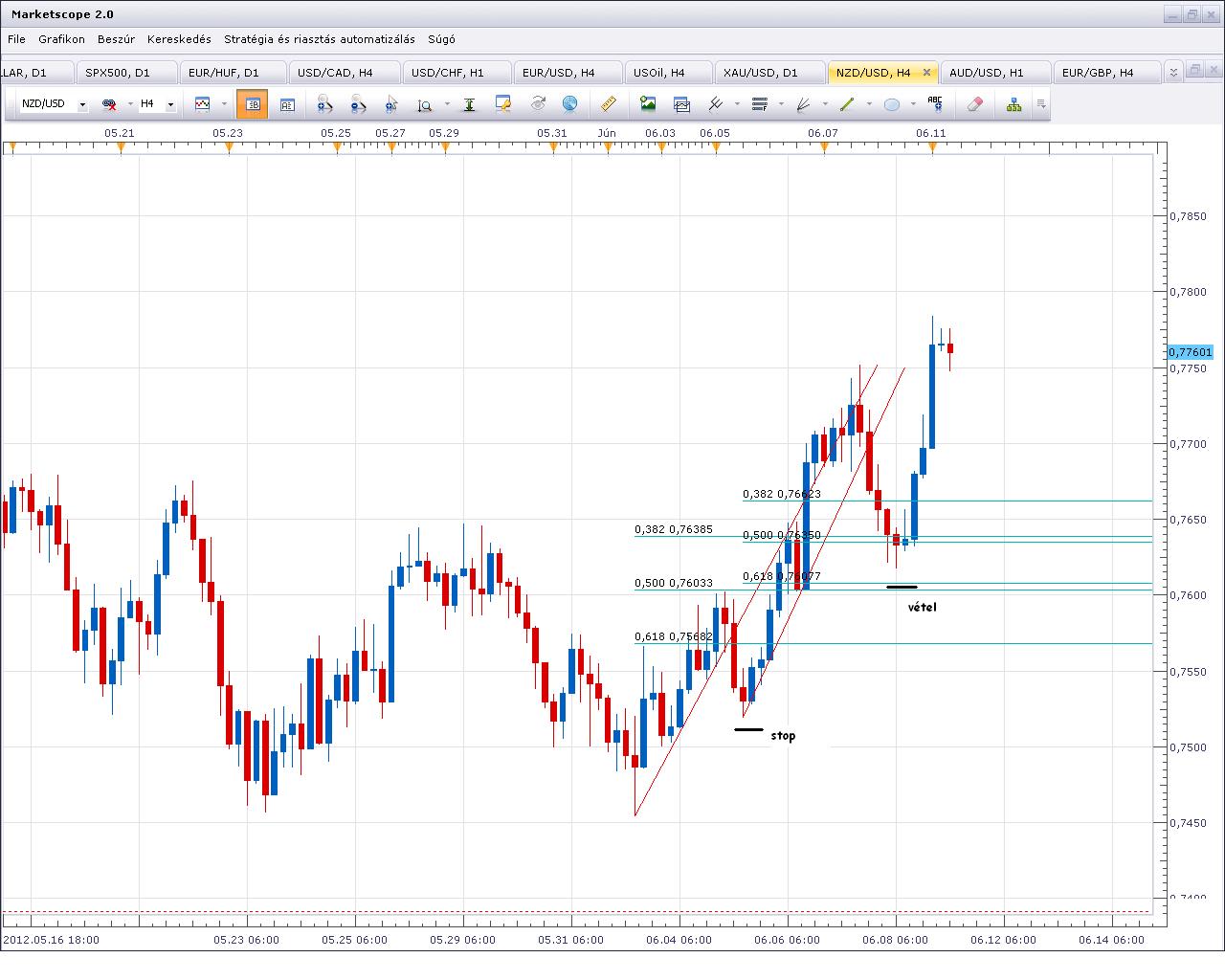
Task: Click the 0,618 0,75682 Fibonacci label
Action: [674, 636]
